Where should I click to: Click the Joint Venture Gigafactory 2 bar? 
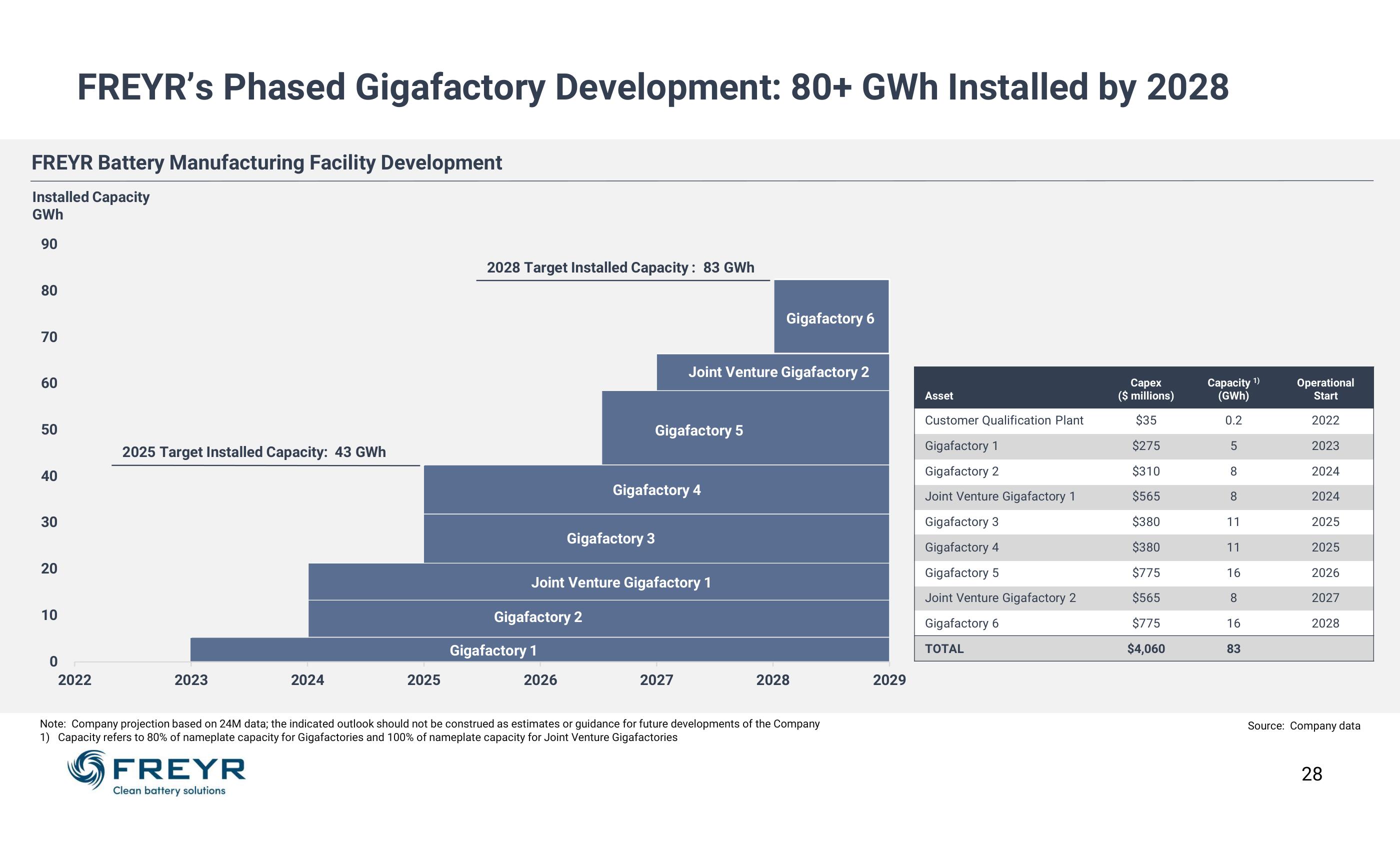[772, 372]
